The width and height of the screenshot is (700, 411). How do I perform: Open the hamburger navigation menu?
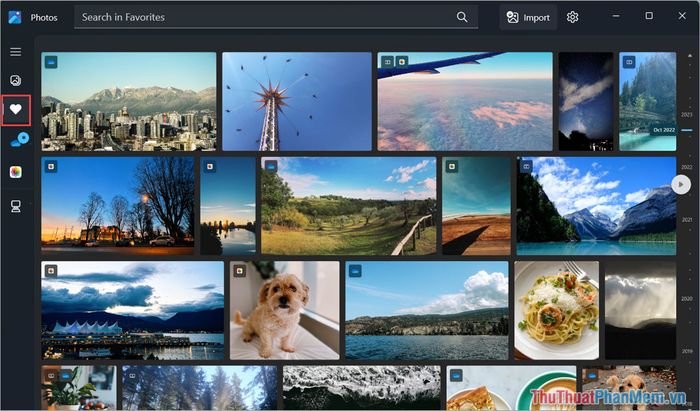[x=16, y=51]
